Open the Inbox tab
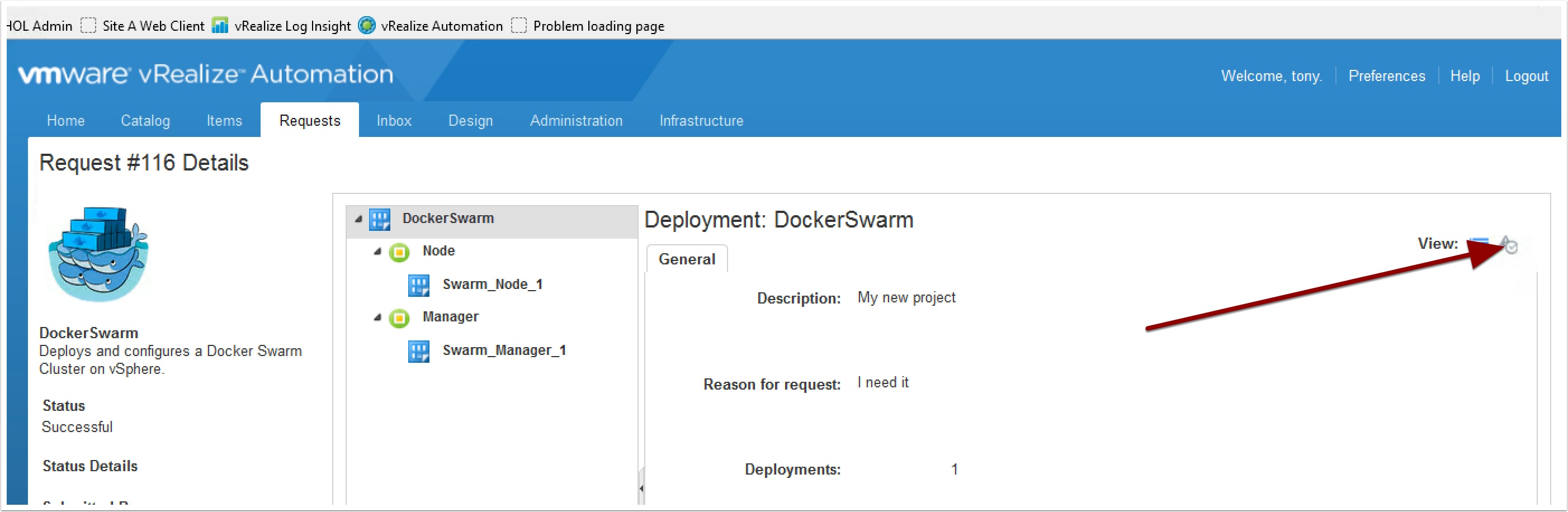Image resolution: width=1568 pixels, height=512 pixels. (x=394, y=120)
